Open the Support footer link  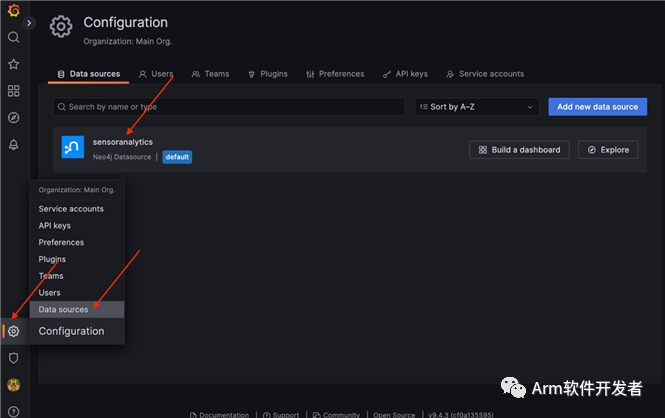click(281, 415)
